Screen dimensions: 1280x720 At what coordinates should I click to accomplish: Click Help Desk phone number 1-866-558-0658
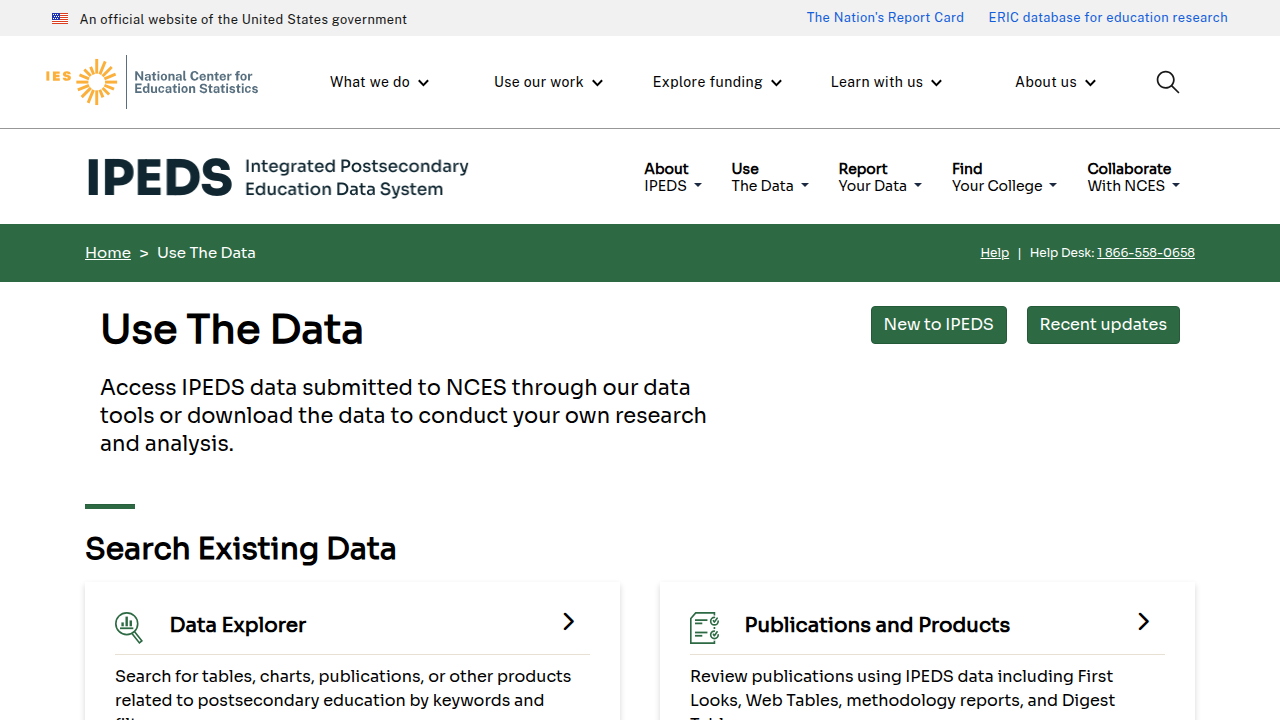click(1146, 253)
